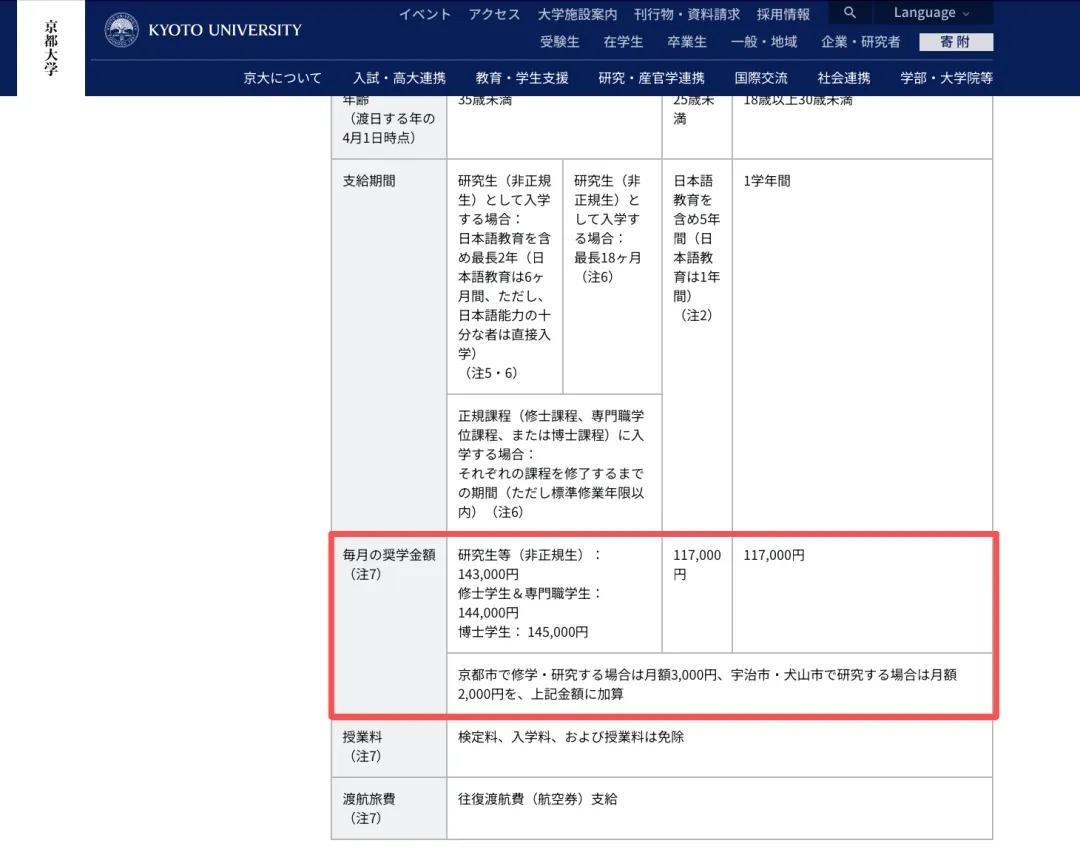
Task: Open the 入試・高大連携 menu
Action: click(x=399, y=78)
